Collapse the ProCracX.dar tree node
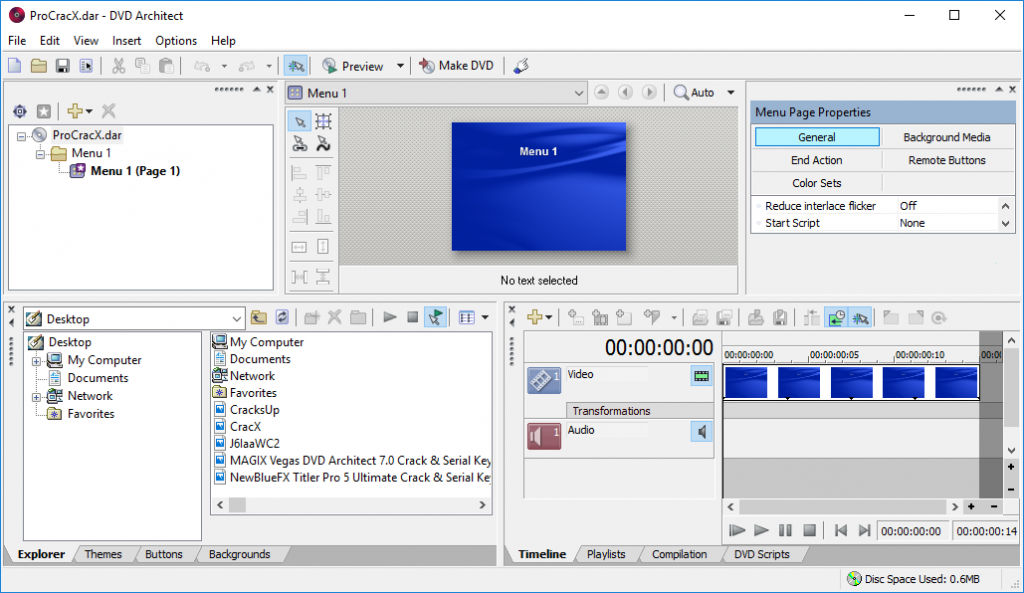The height and width of the screenshot is (593, 1024). [x=22, y=136]
